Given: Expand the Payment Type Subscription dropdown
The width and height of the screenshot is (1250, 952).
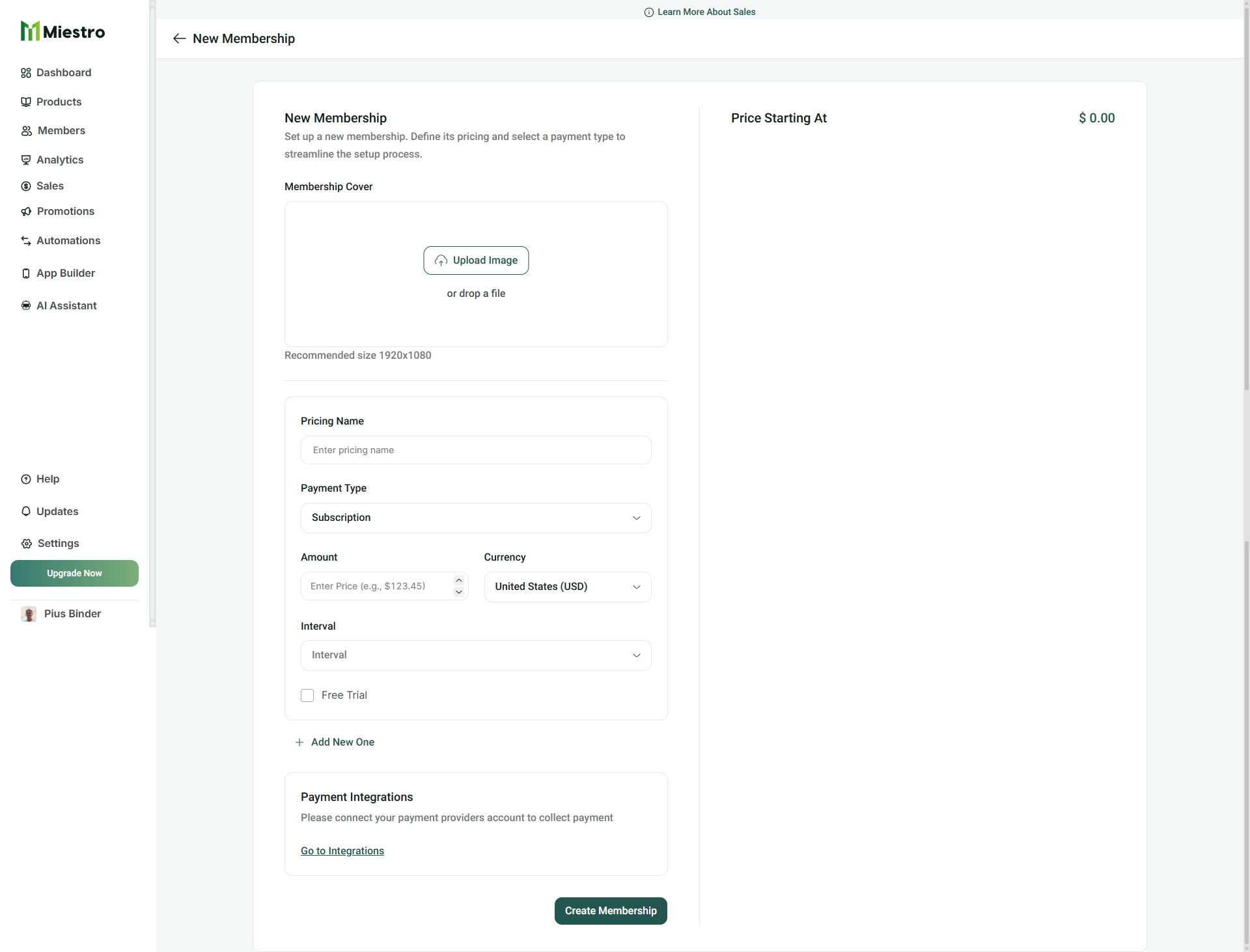Looking at the screenshot, I should 475,518.
